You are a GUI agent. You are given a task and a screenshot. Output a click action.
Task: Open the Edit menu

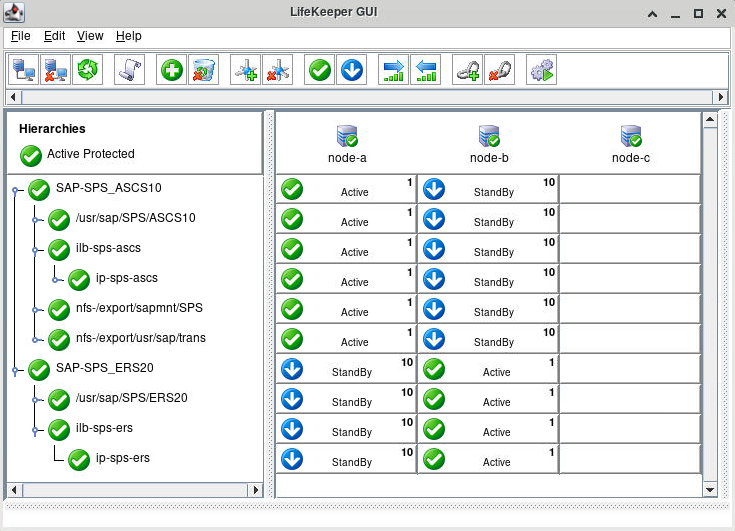(x=54, y=36)
